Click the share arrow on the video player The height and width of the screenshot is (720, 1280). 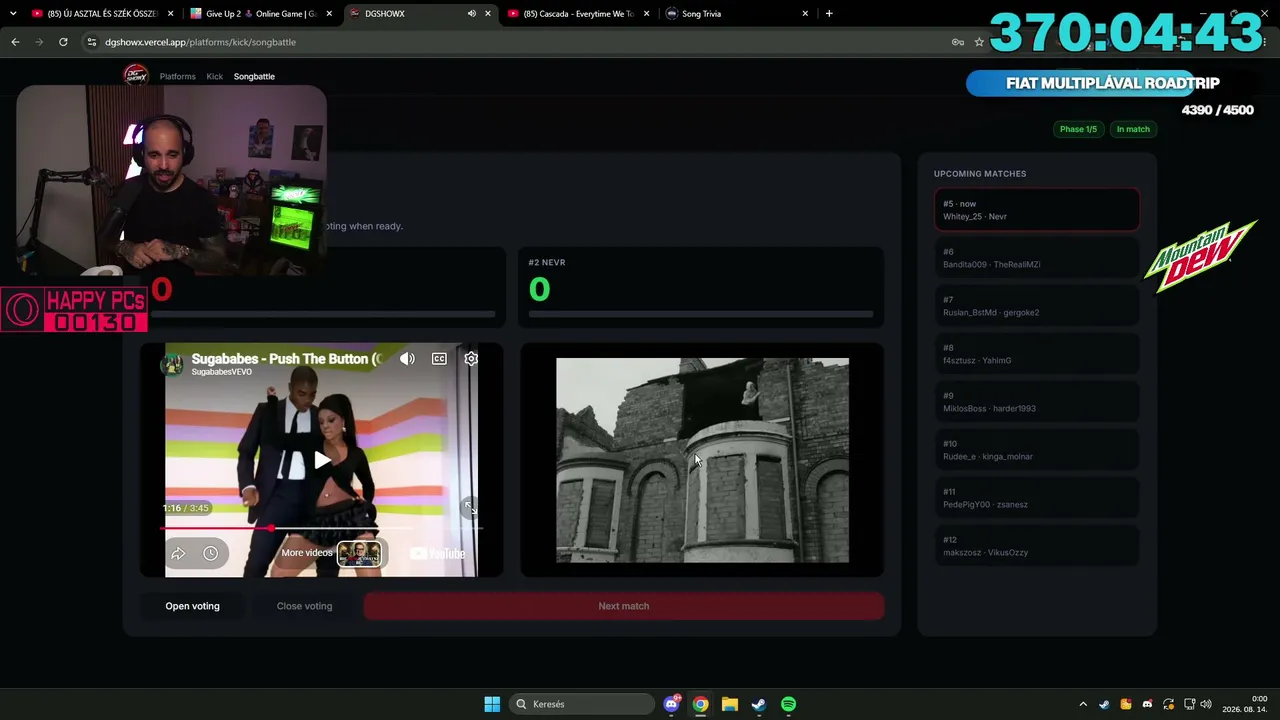(x=178, y=553)
